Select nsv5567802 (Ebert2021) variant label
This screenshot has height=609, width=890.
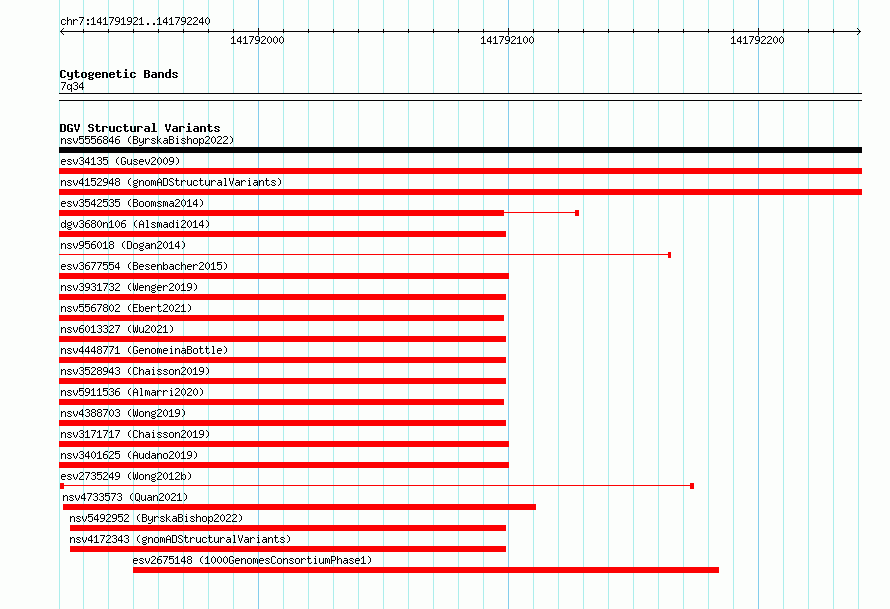coord(126,308)
